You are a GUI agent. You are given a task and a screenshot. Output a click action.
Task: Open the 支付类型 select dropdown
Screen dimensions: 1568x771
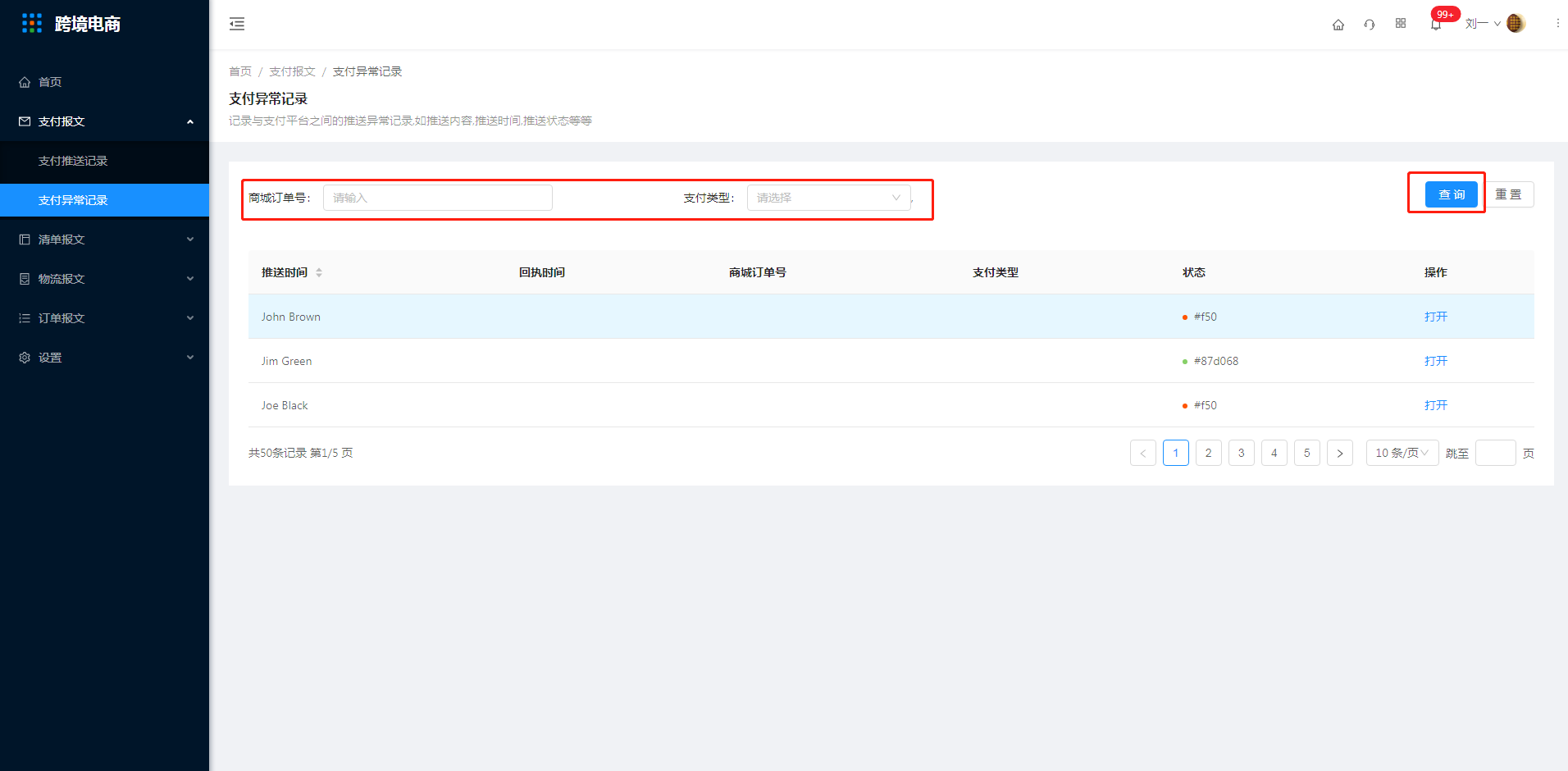pos(828,198)
